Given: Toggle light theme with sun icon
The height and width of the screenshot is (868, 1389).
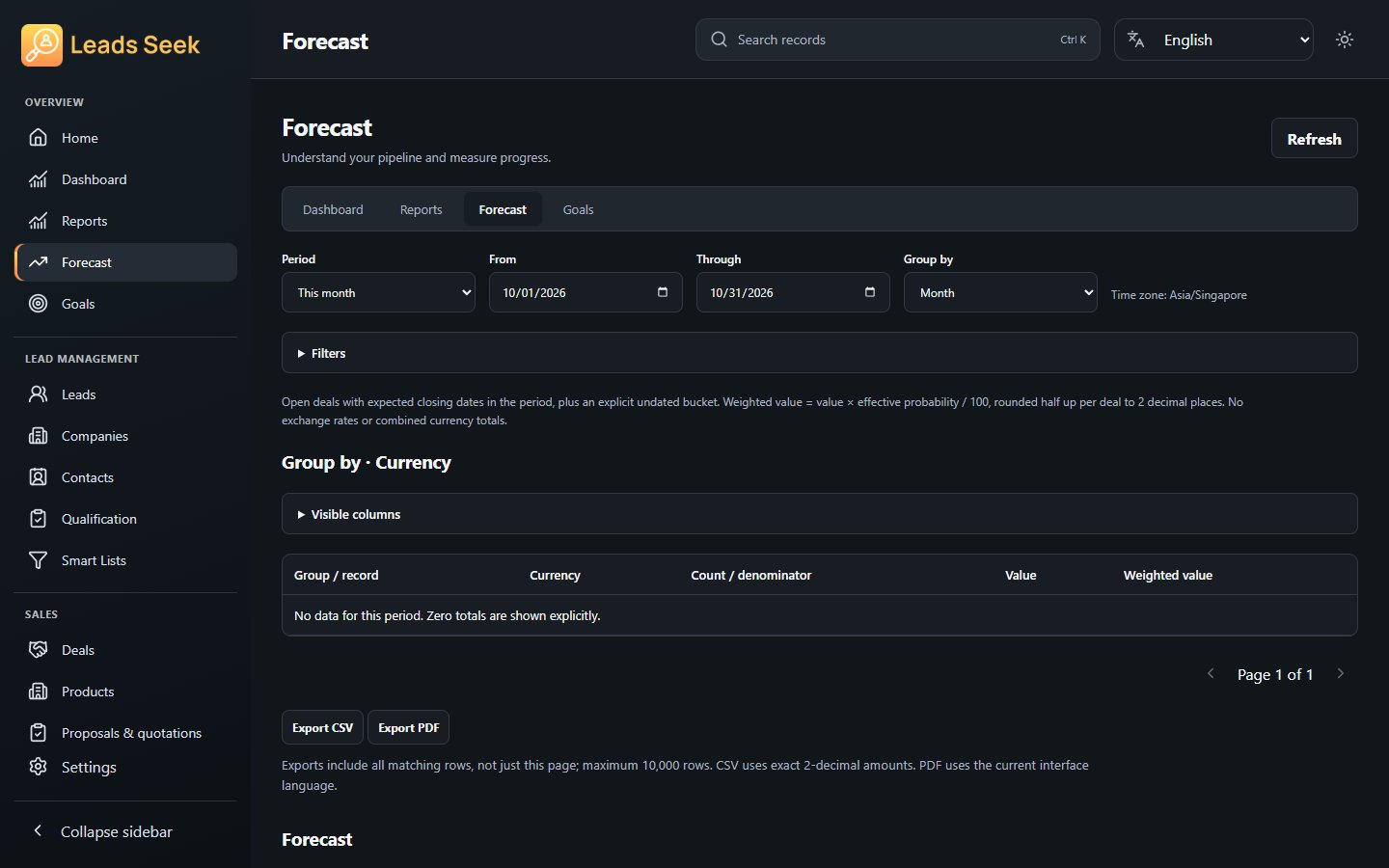Looking at the screenshot, I should tap(1345, 40).
